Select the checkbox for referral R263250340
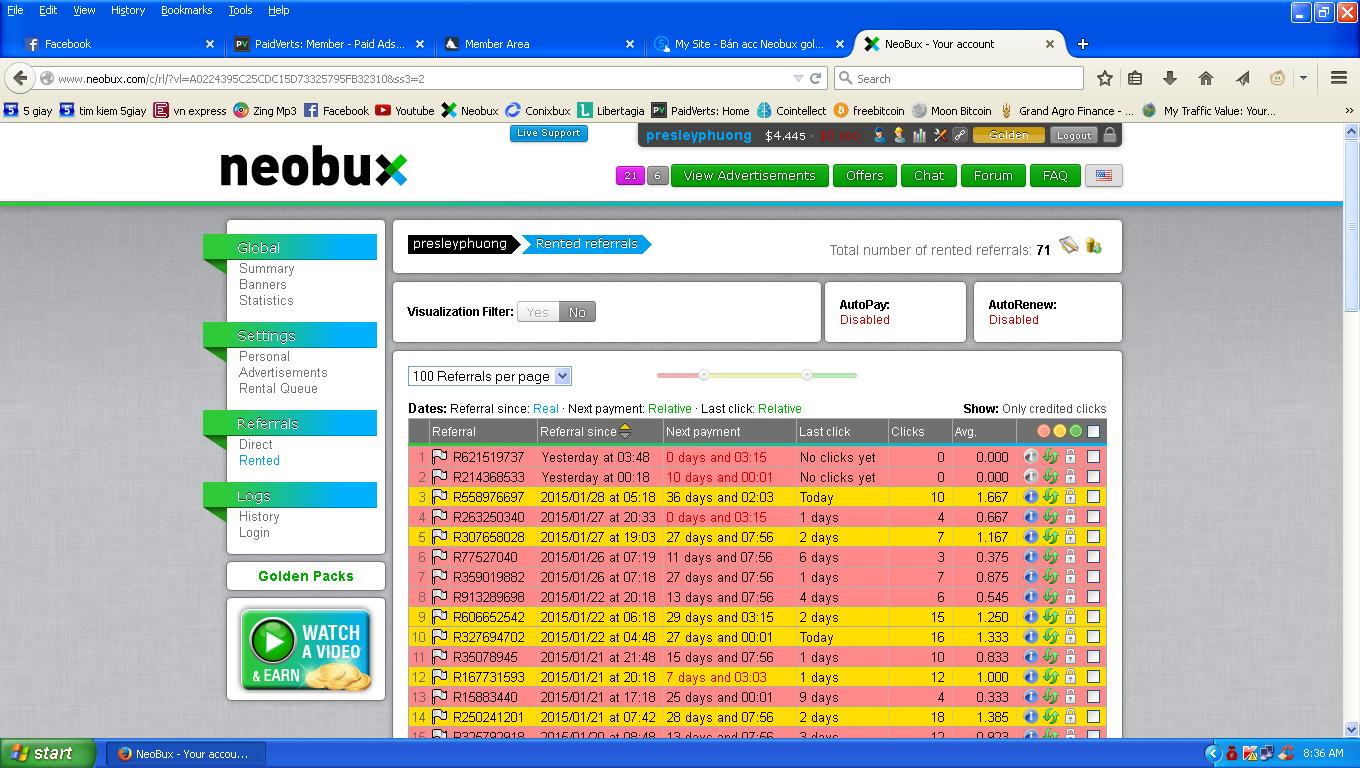Screen dimensions: 1360x768 pyautogui.click(x=1093, y=517)
